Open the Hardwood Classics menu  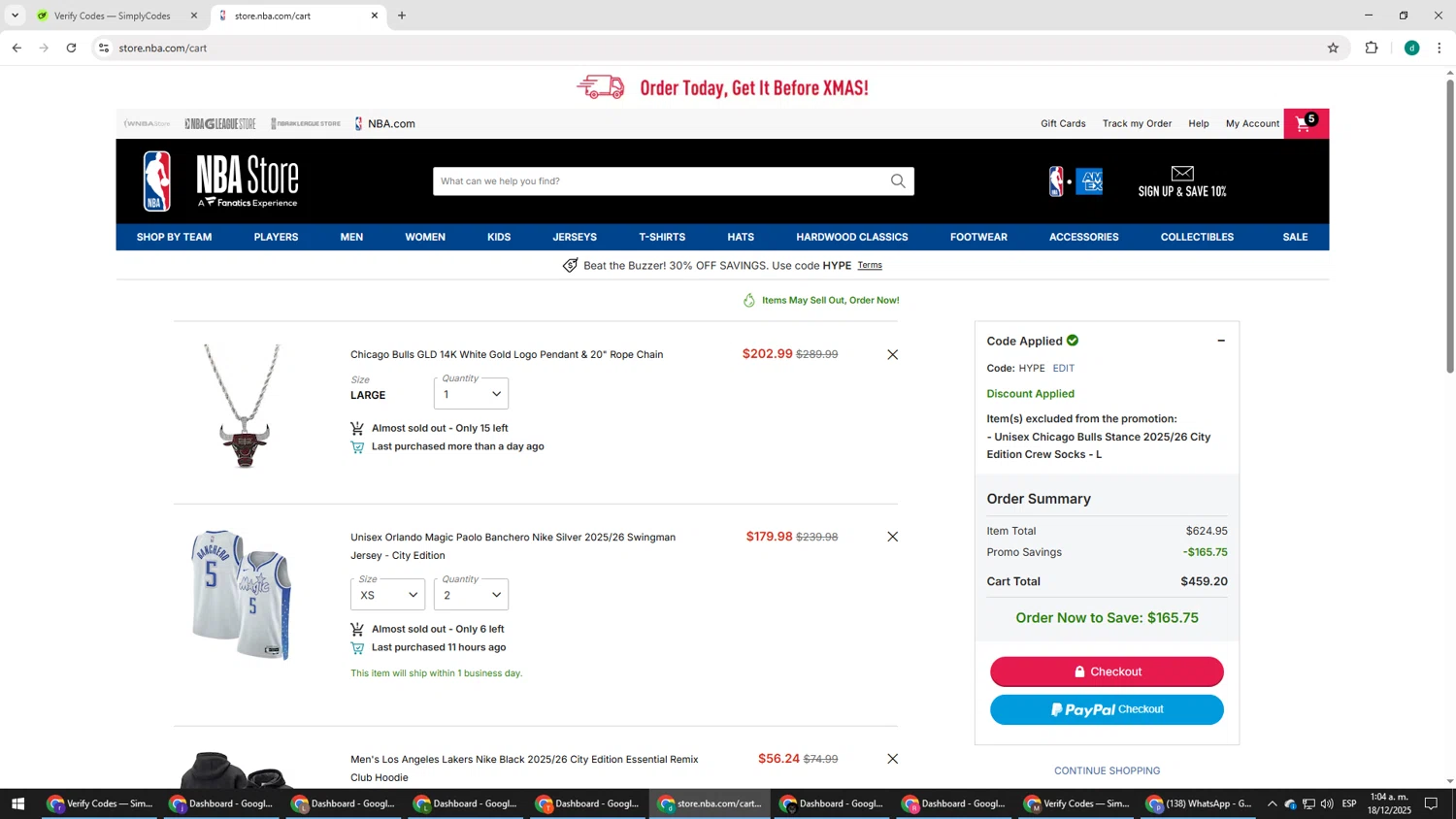(852, 237)
